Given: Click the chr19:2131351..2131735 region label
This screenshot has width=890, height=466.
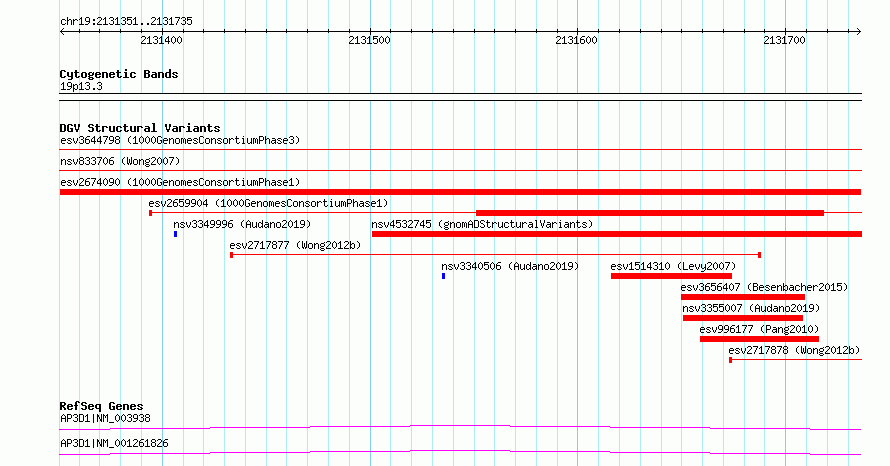Looking at the screenshot, I should (x=126, y=21).
